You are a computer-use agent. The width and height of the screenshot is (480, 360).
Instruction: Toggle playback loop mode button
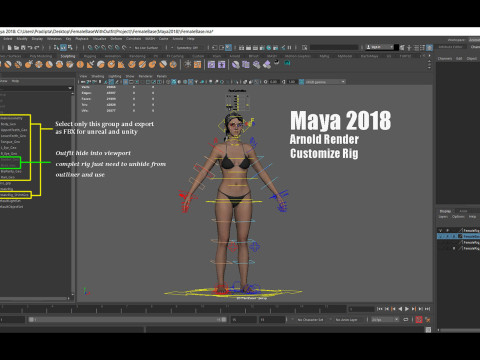406,320
